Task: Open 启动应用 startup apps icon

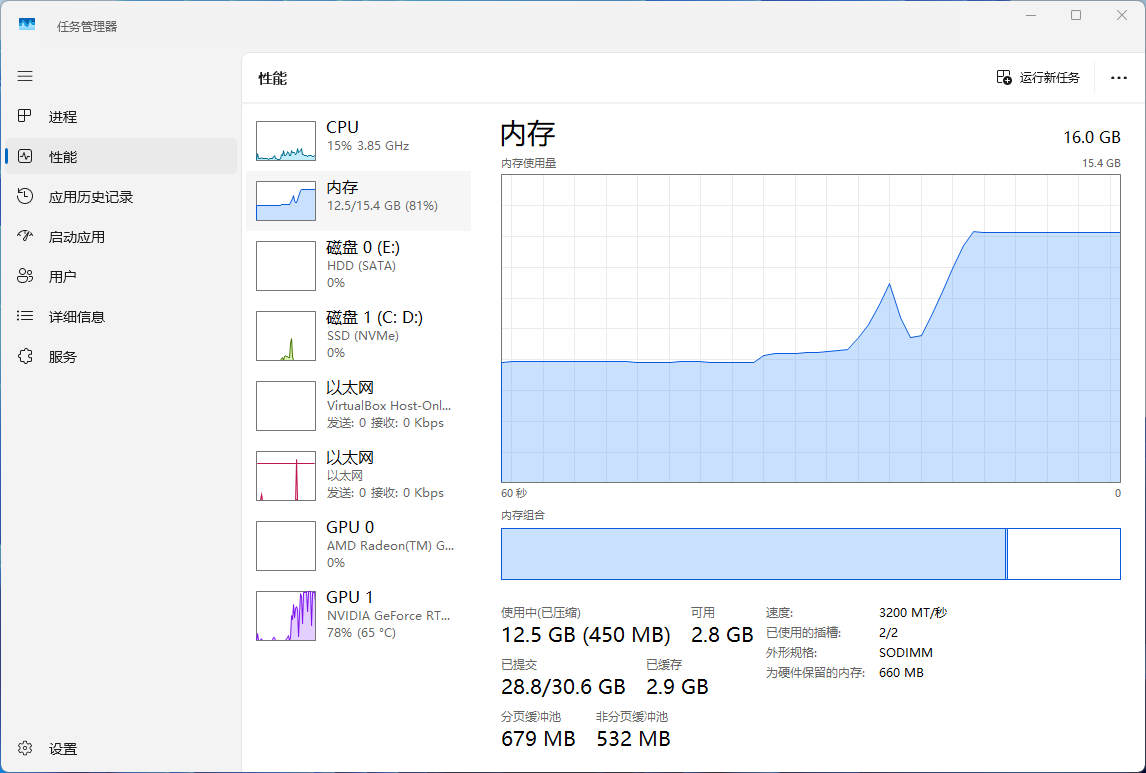Action: tap(26, 236)
